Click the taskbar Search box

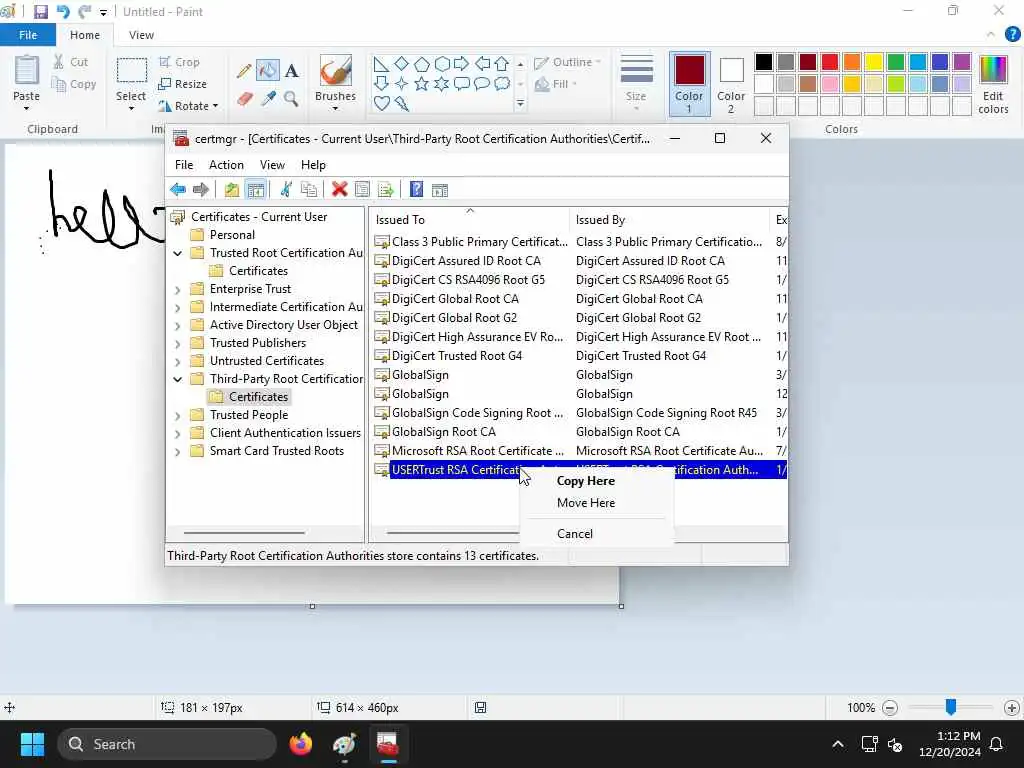pyautogui.click(x=167, y=744)
